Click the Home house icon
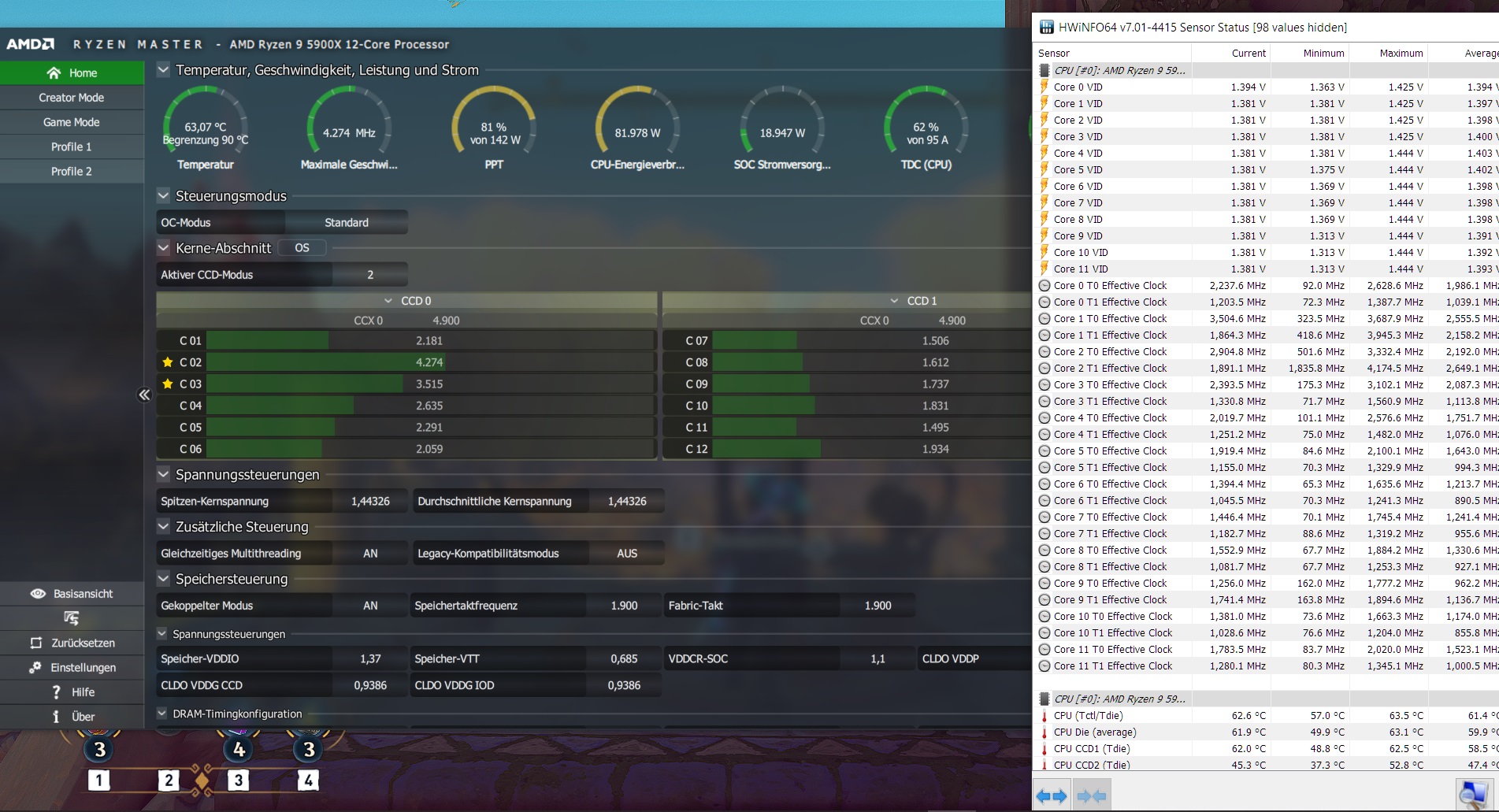1499x812 pixels. 54,72
